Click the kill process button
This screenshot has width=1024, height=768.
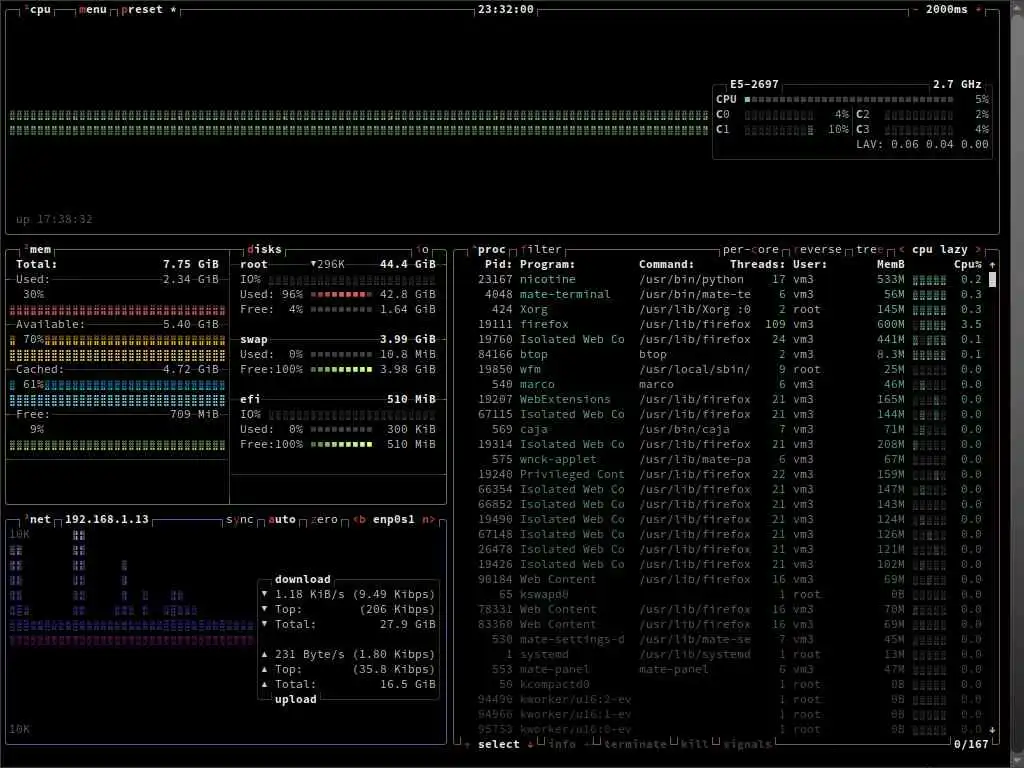tap(695, 744)
